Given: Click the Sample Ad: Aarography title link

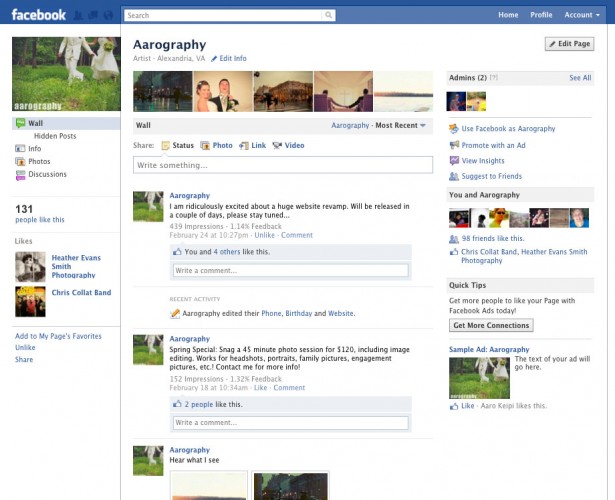Looking at the screenshot, I should (489, 349).
